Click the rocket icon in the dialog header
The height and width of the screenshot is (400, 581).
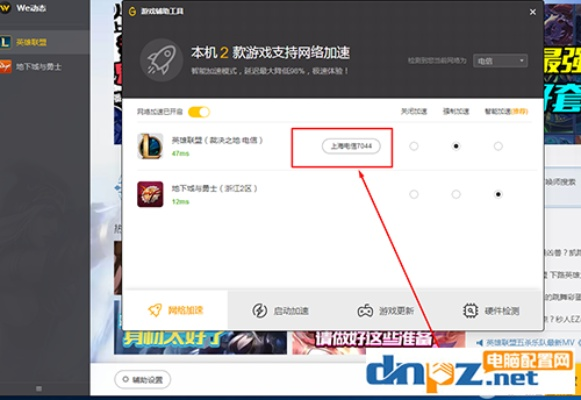coord(161,60)
